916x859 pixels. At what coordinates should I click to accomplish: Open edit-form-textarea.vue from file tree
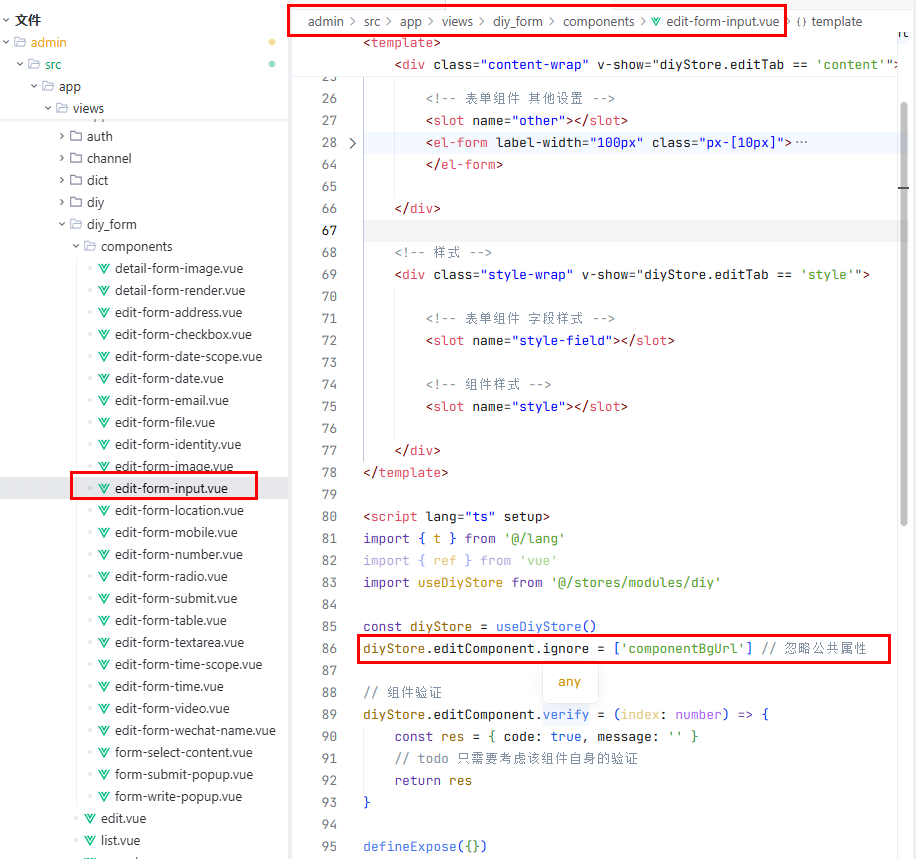click(179, 643)
